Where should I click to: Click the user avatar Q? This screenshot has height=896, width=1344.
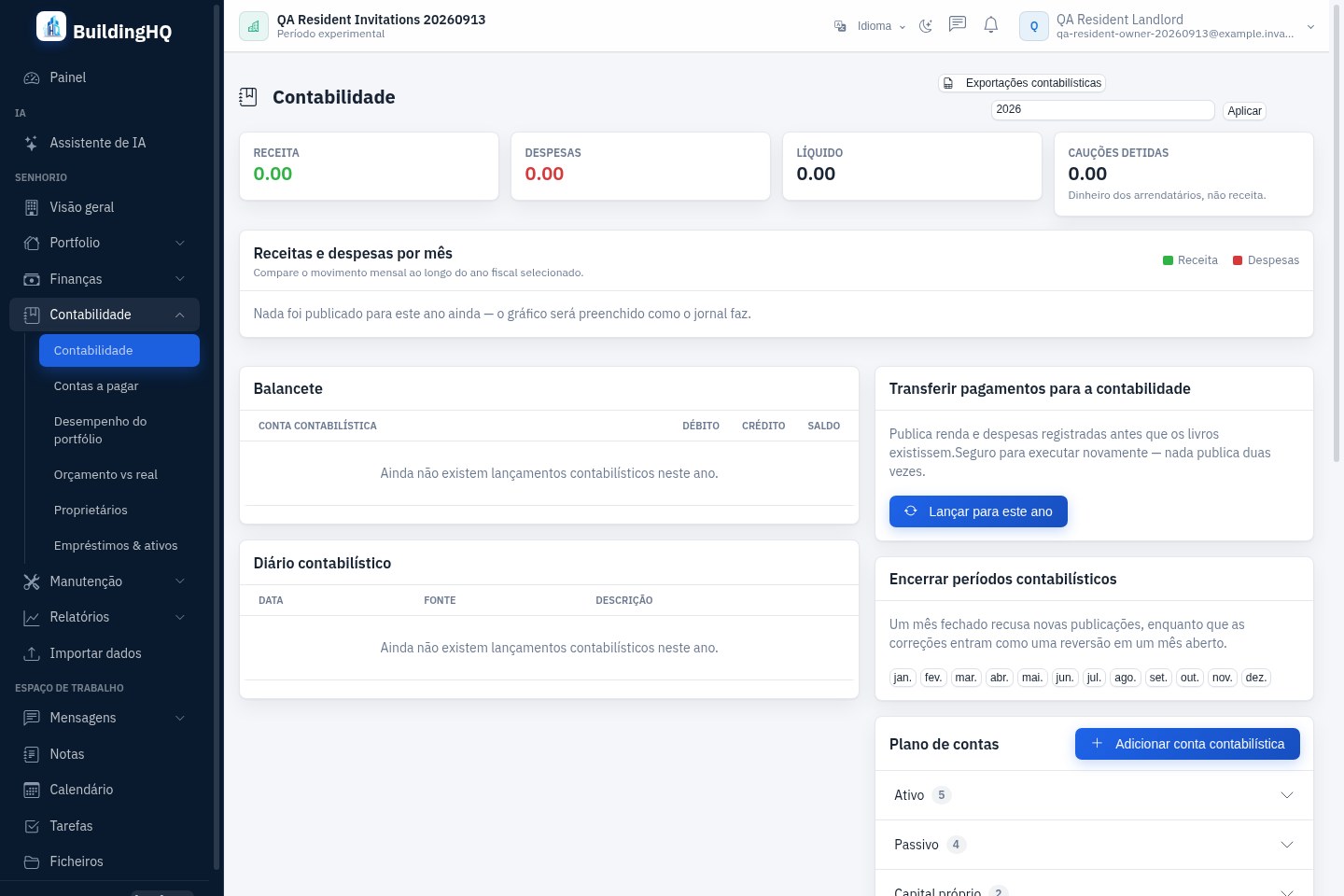[x=1034, y=26]
